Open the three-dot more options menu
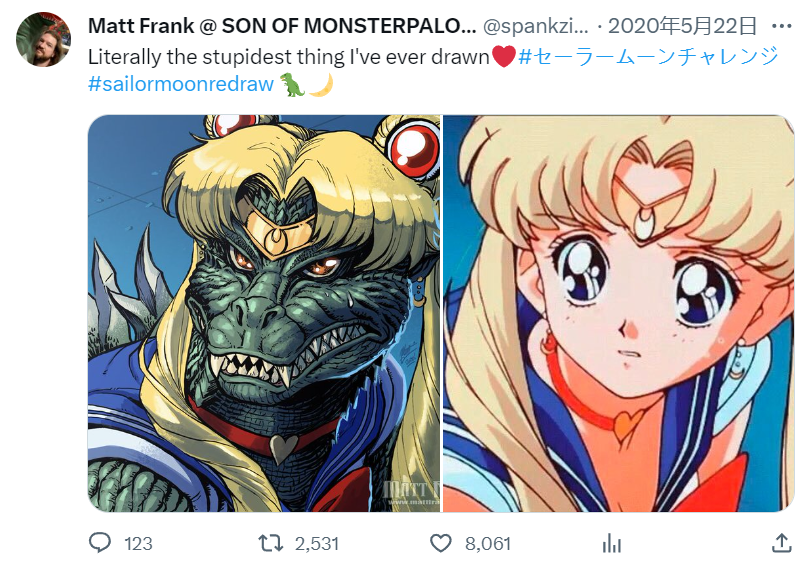811x561 pixels. tap(779, 25)
